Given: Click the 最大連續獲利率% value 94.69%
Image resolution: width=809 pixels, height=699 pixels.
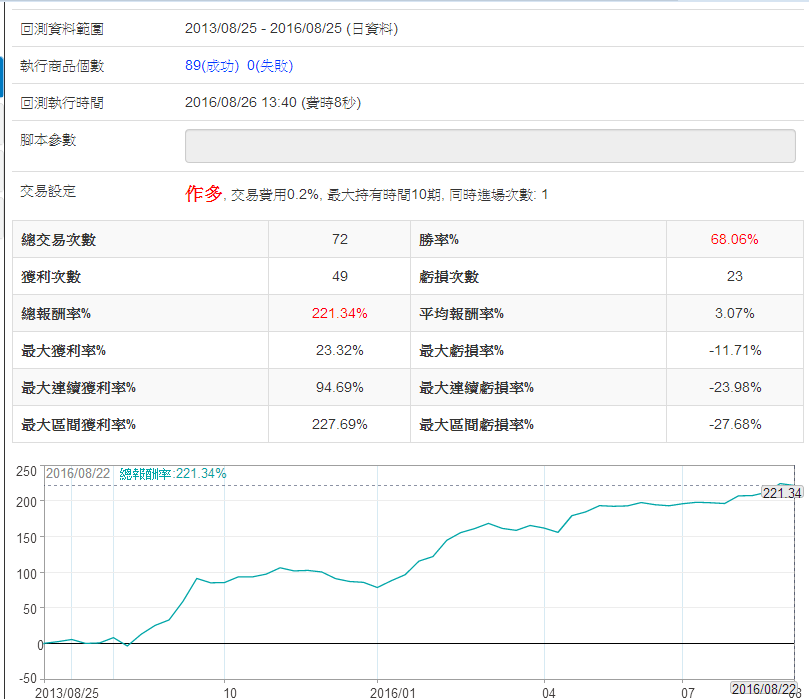Looking at the screenshot, I should [x=339, y=387].
